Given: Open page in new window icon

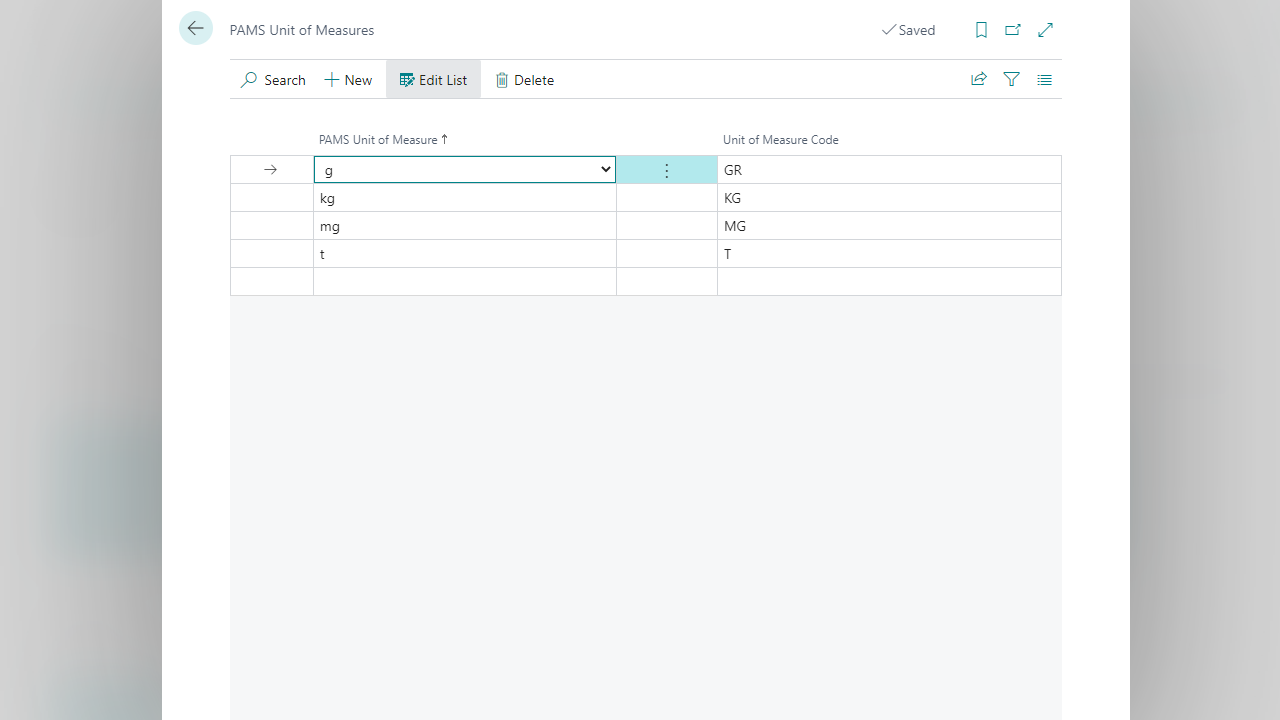Looking at the screenshot, I should coord(1013,30).
